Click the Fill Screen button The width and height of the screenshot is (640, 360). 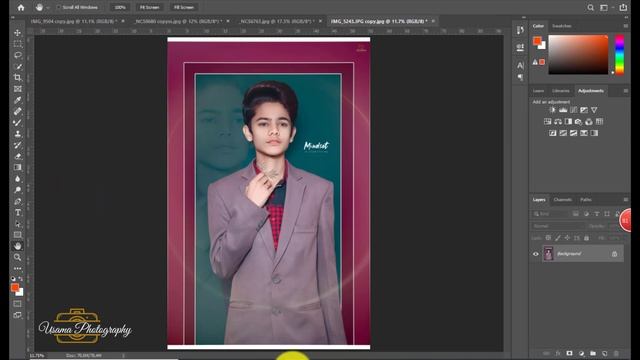pyautogui.click(x=184, y=7)
